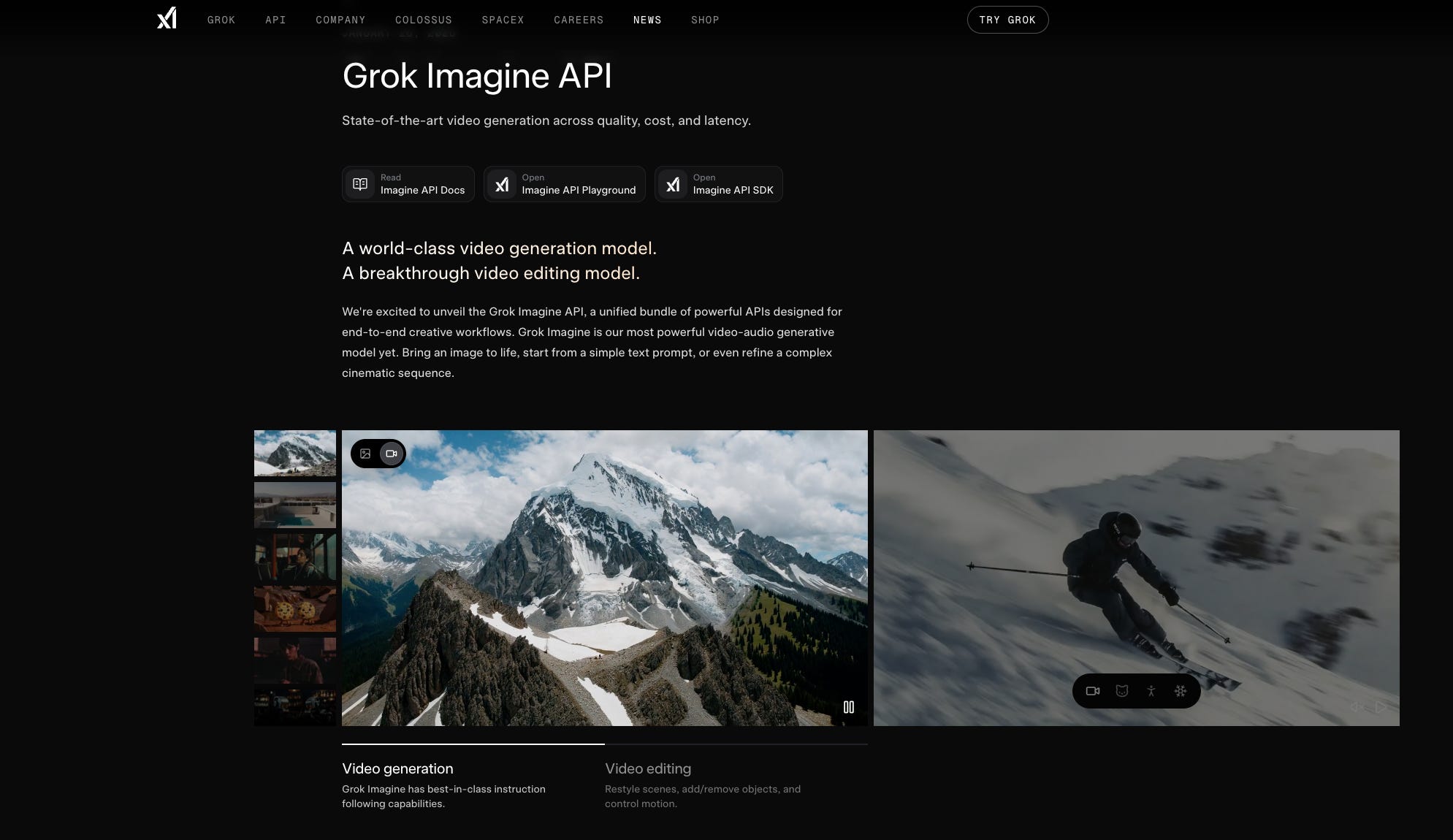Open Imagine API Playground
Screen dimensions: 1453x840
coord(564,184)
